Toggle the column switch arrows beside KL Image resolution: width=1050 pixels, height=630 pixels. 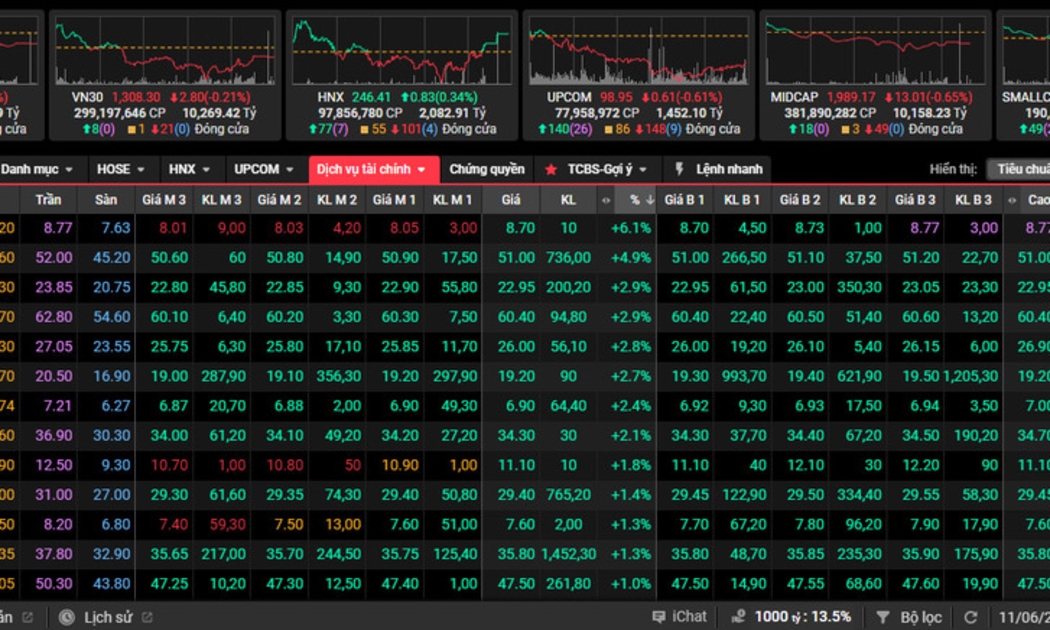coord(604,200)
